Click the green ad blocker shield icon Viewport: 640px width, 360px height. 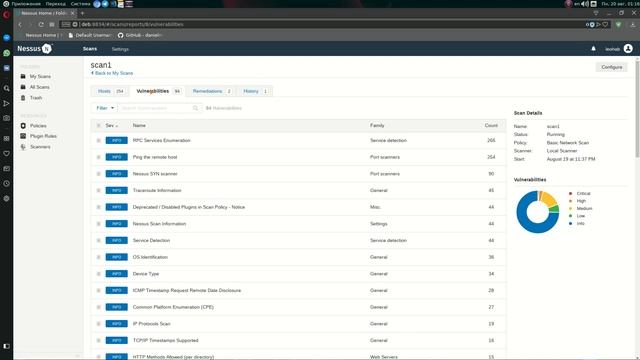click(x=619, y=24)
